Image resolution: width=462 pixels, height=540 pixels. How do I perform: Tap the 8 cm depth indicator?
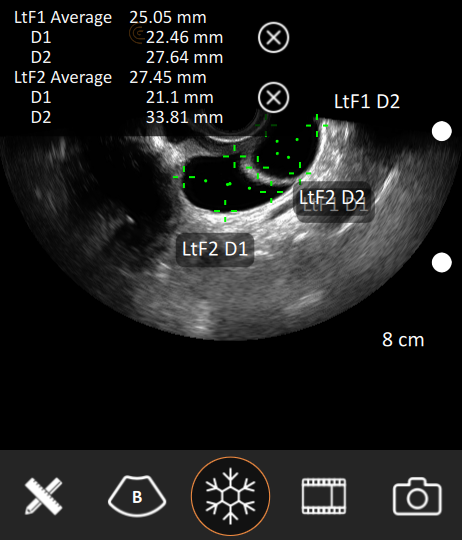403,340
